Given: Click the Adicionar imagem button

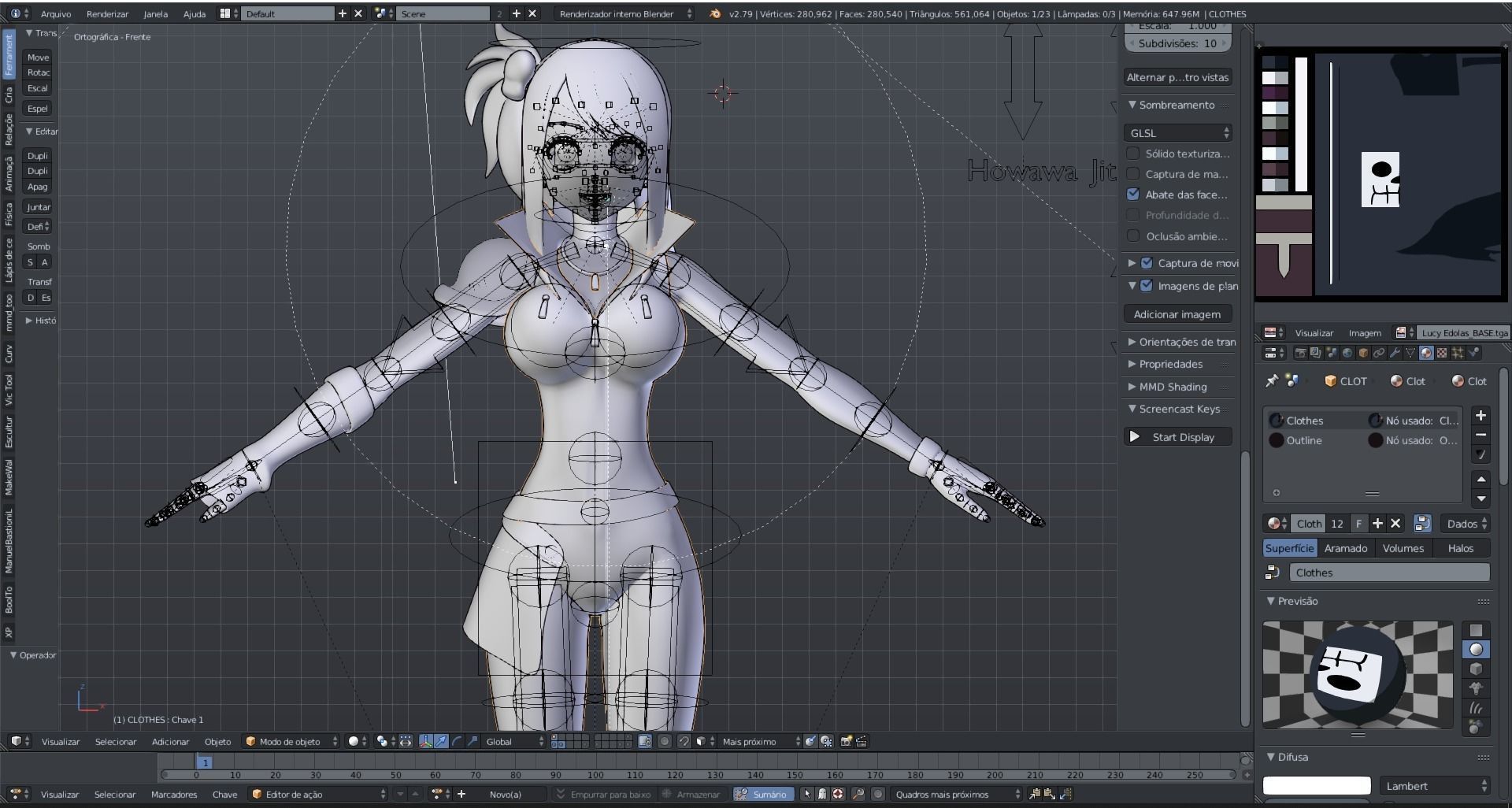Looking at the screenshot, I should pos(1178,314).
